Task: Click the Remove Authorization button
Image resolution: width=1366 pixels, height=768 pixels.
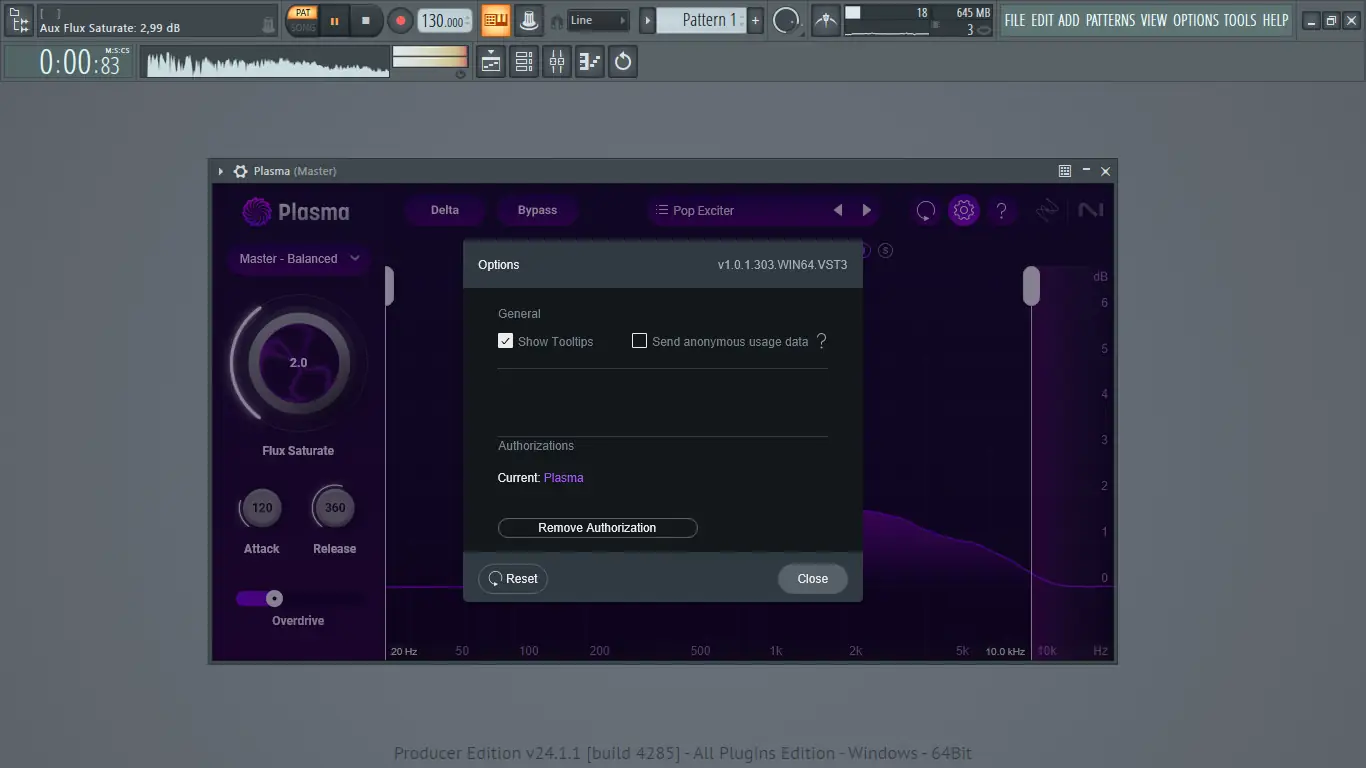Action: [598, 528]
